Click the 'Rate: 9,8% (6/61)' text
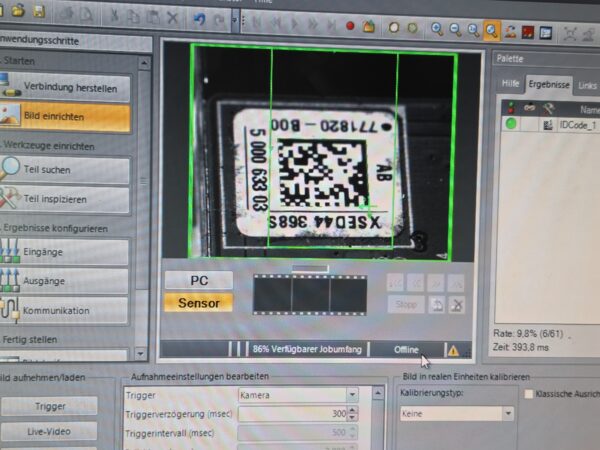The image size is (600, 450). (528, 334)
